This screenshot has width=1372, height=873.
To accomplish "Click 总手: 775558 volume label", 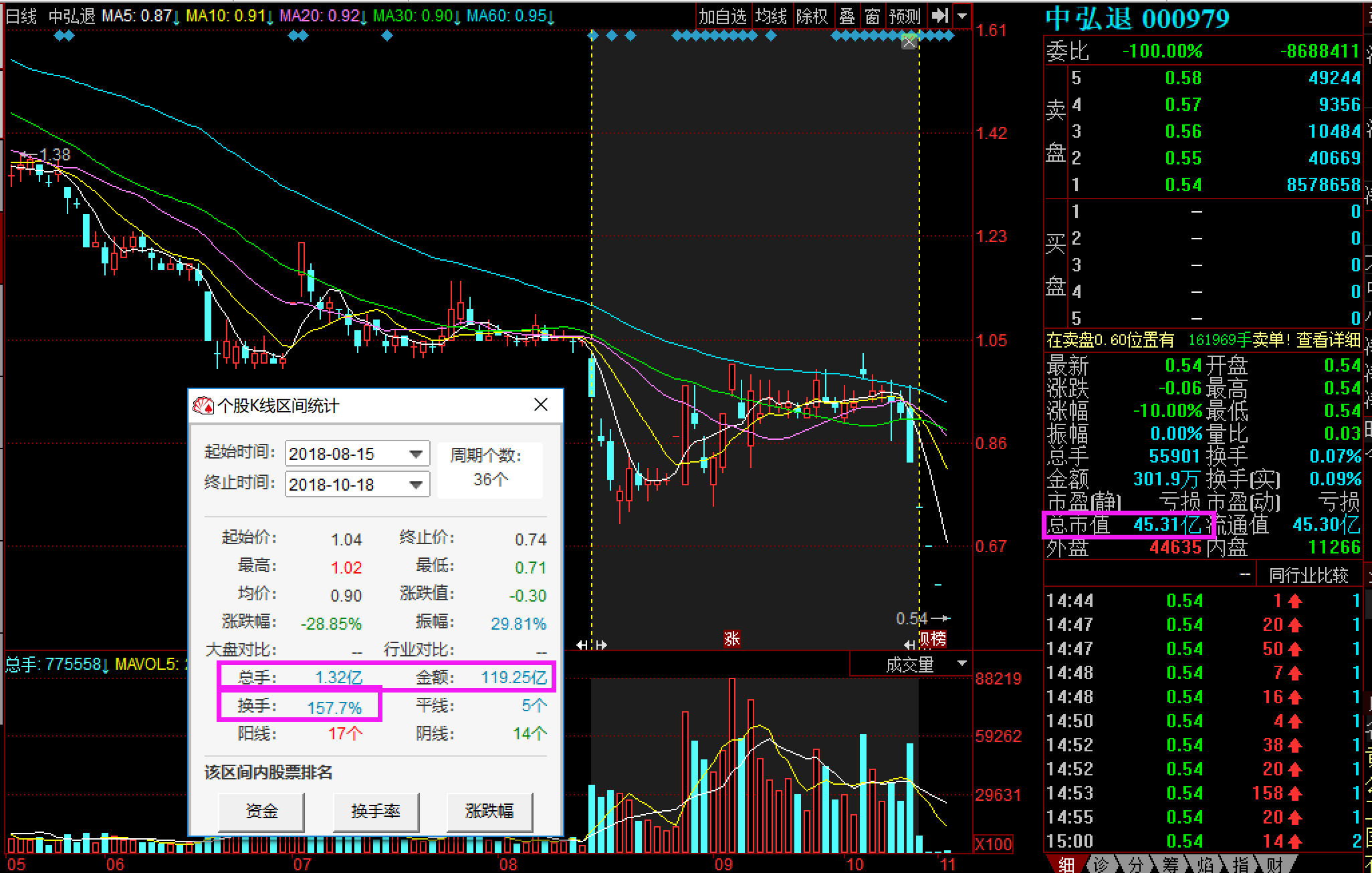I will (58, 664).
